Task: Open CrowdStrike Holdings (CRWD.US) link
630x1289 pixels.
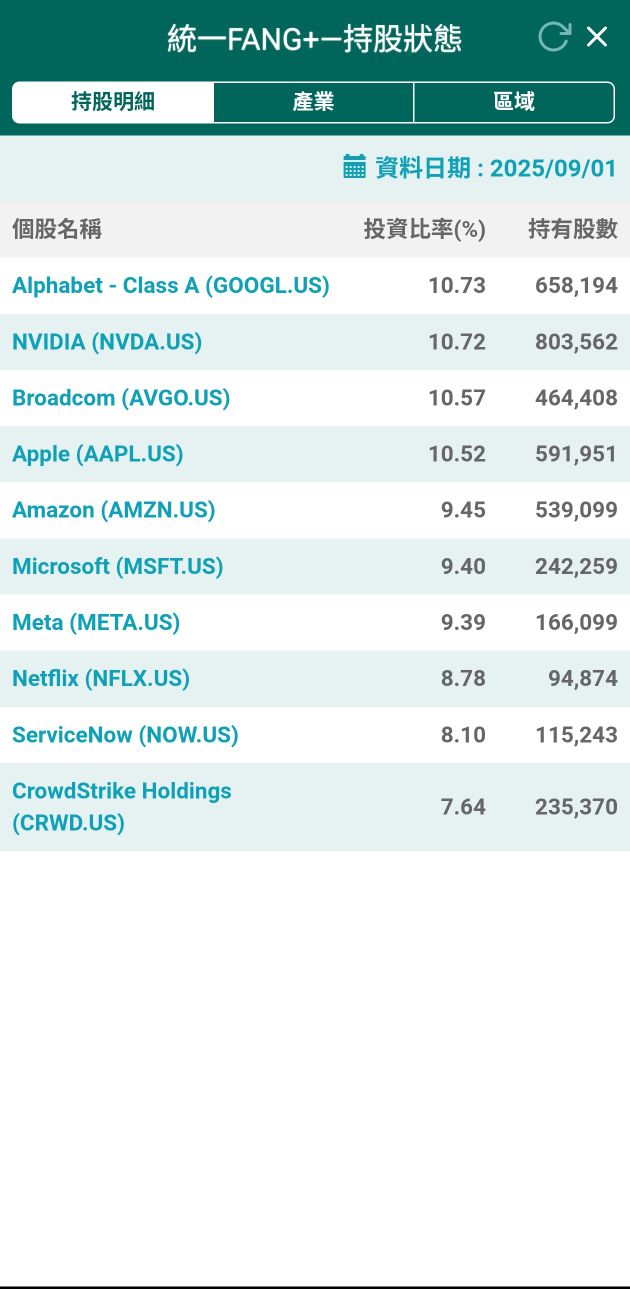Action: click(x=122, y=806)
